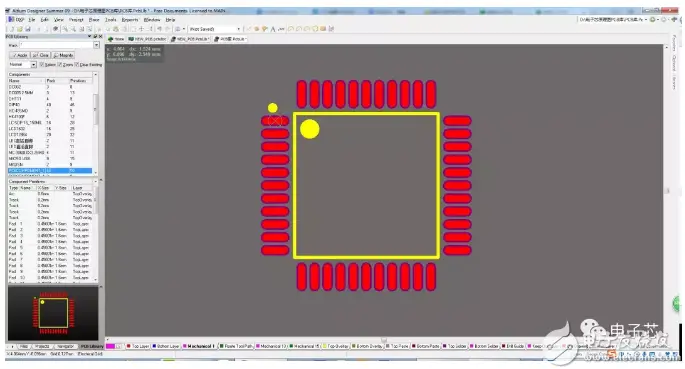Open the File menu
685x369 pixels.
pos(32,20)
